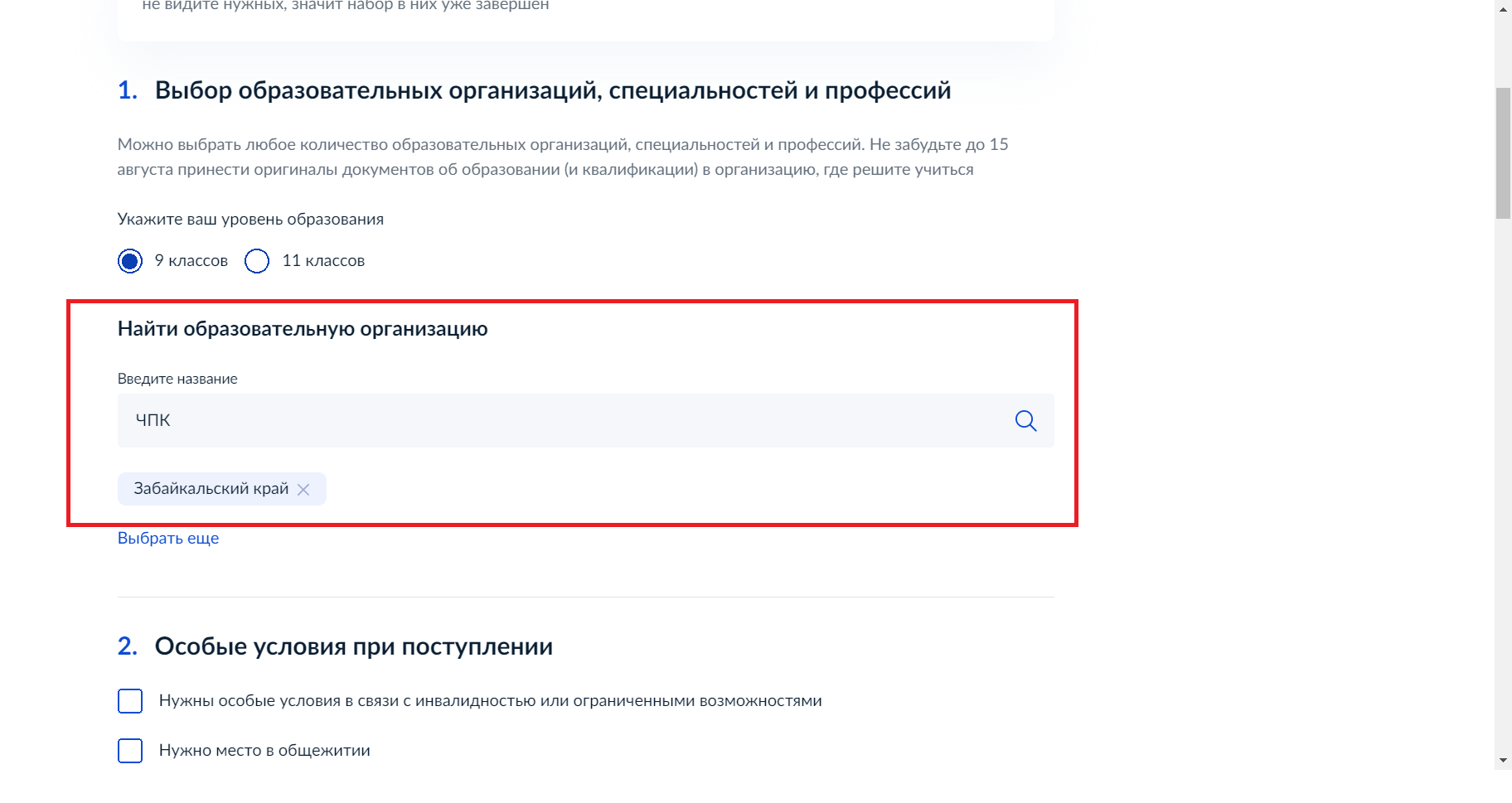Click the 'Введите название' field label
The height and width of the screenshot is (803, 1512).
pos(177,379)
